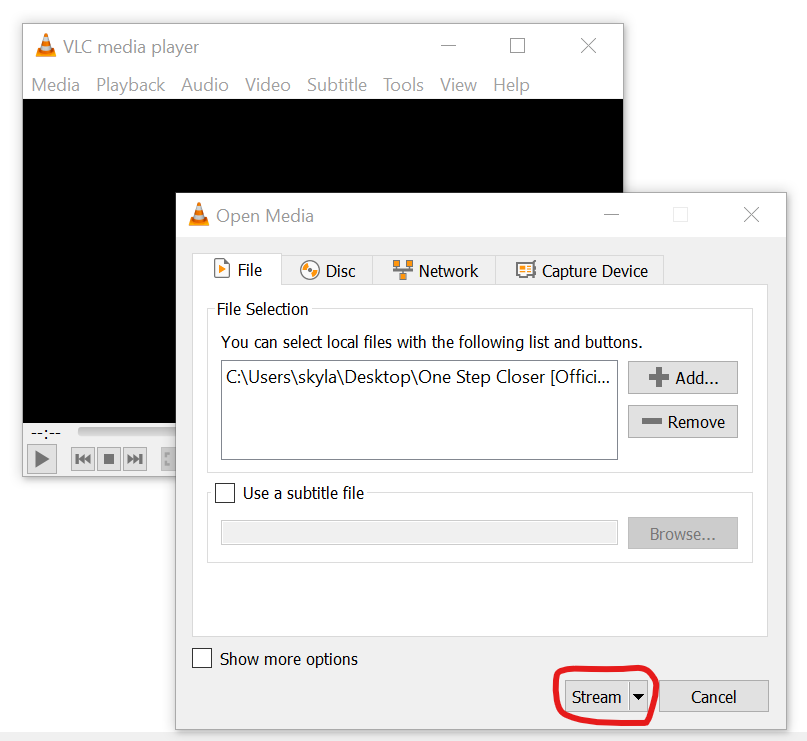The image size is (807, 741).
Task: Click the Browse... subtitle button
Action: click(x=683, y=534)
